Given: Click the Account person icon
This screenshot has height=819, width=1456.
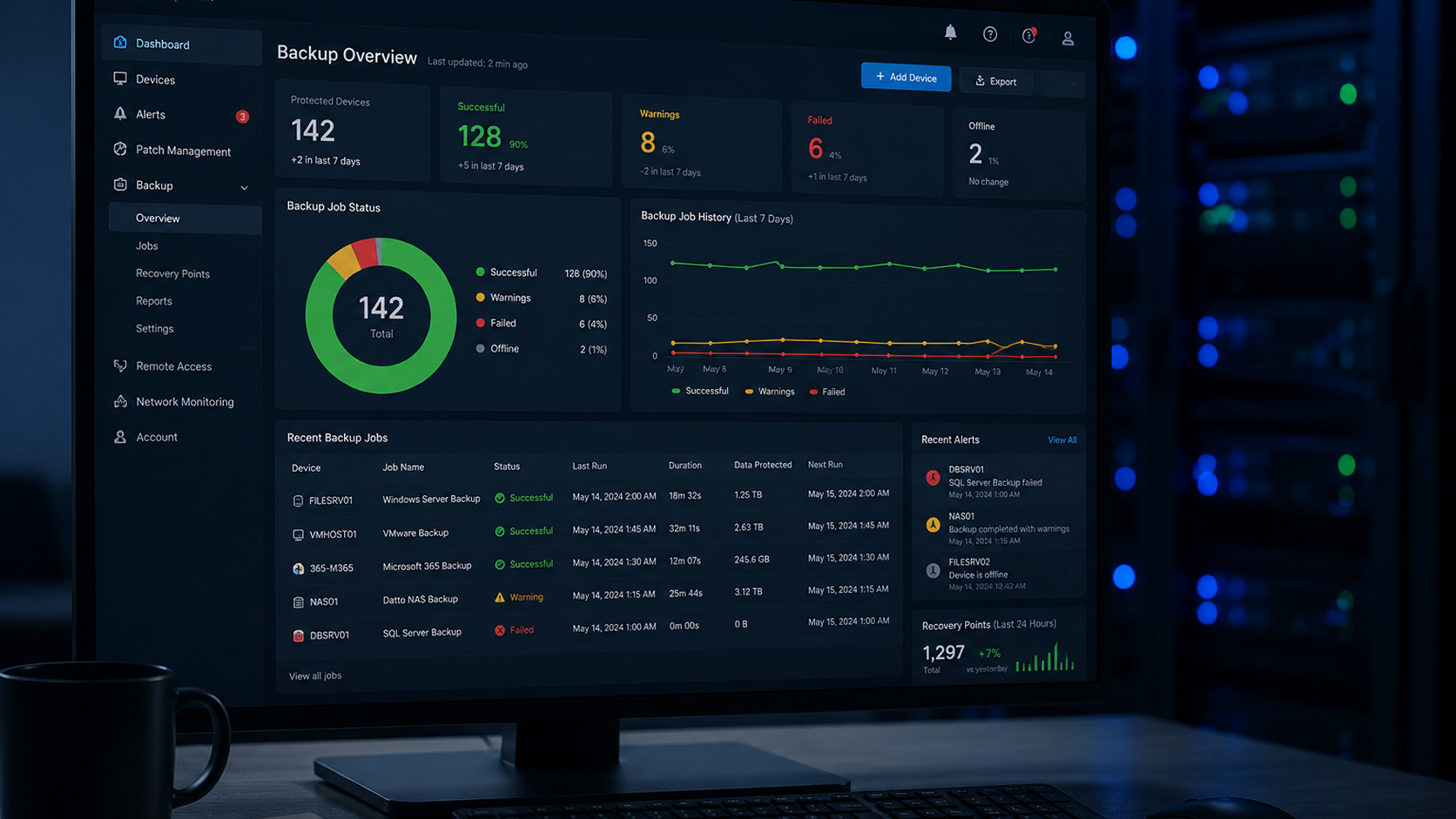Looking at the screenshot, I should pyautogui.click(x=120, y=437).
